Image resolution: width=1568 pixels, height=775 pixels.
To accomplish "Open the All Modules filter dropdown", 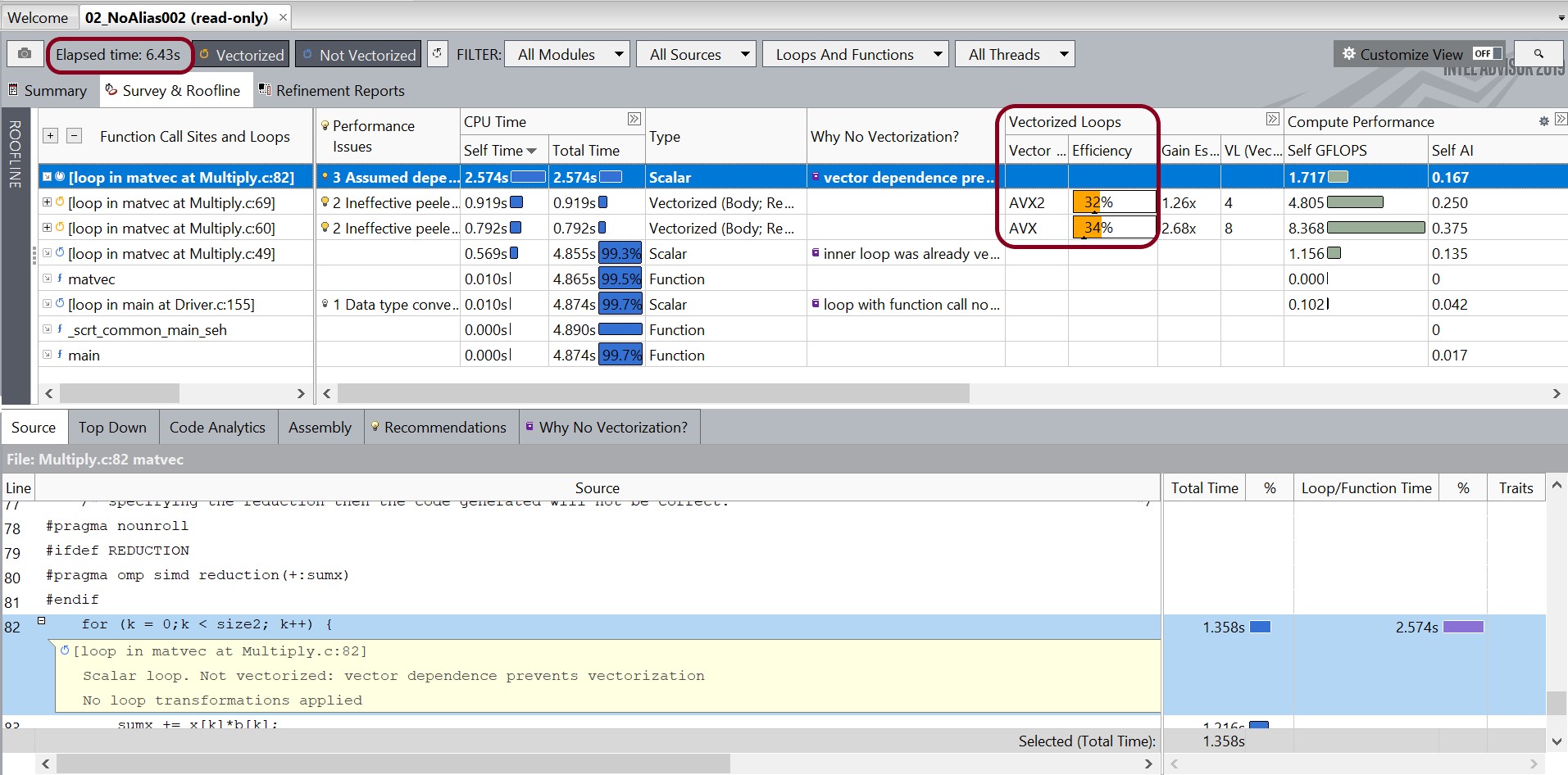I will 567,55.
